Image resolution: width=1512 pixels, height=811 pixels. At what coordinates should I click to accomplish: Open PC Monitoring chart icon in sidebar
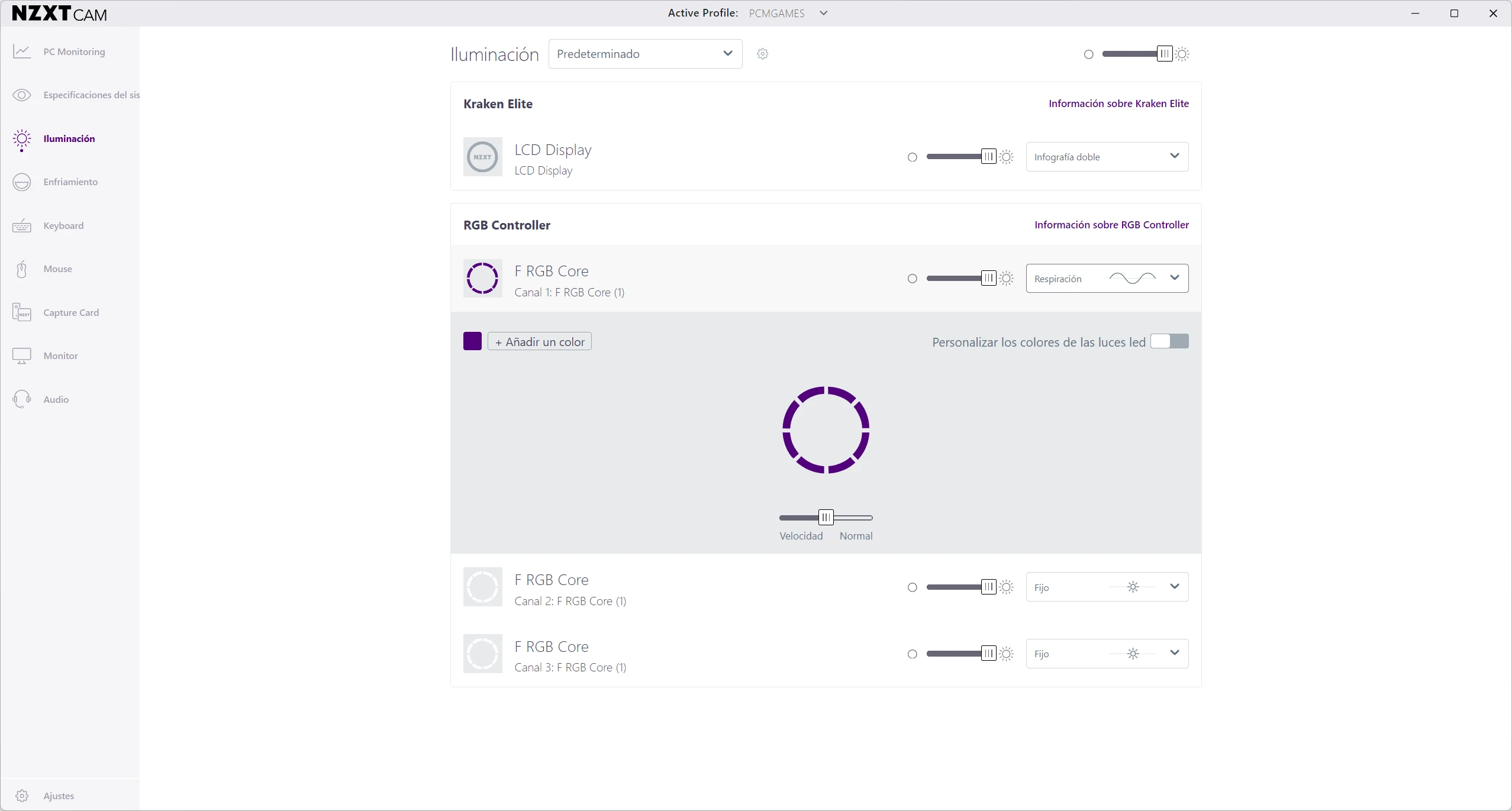point(22,51)
